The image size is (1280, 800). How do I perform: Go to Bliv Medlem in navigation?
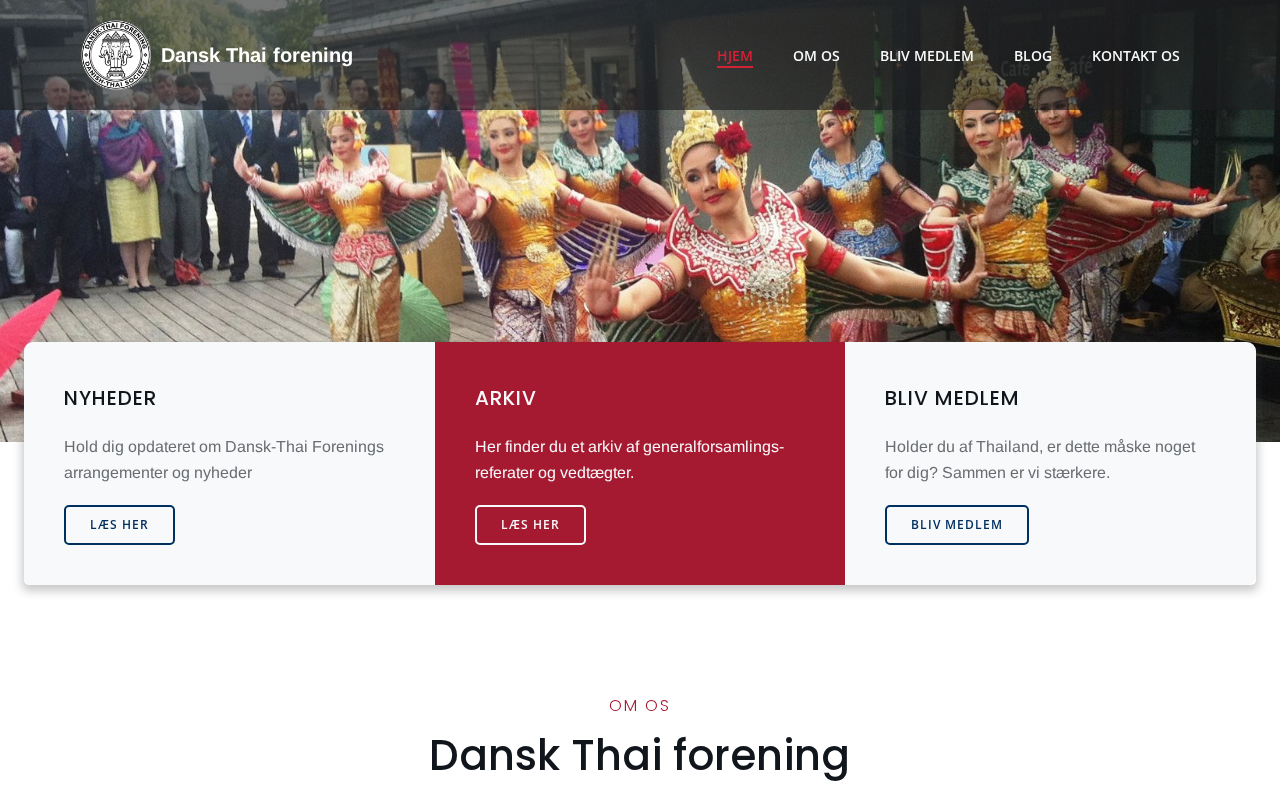pos(927,56)
